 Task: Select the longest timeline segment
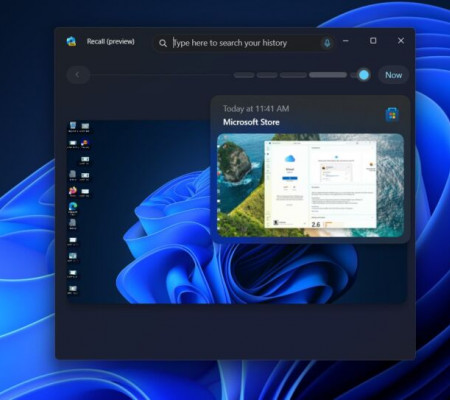[x=328, y=75]
